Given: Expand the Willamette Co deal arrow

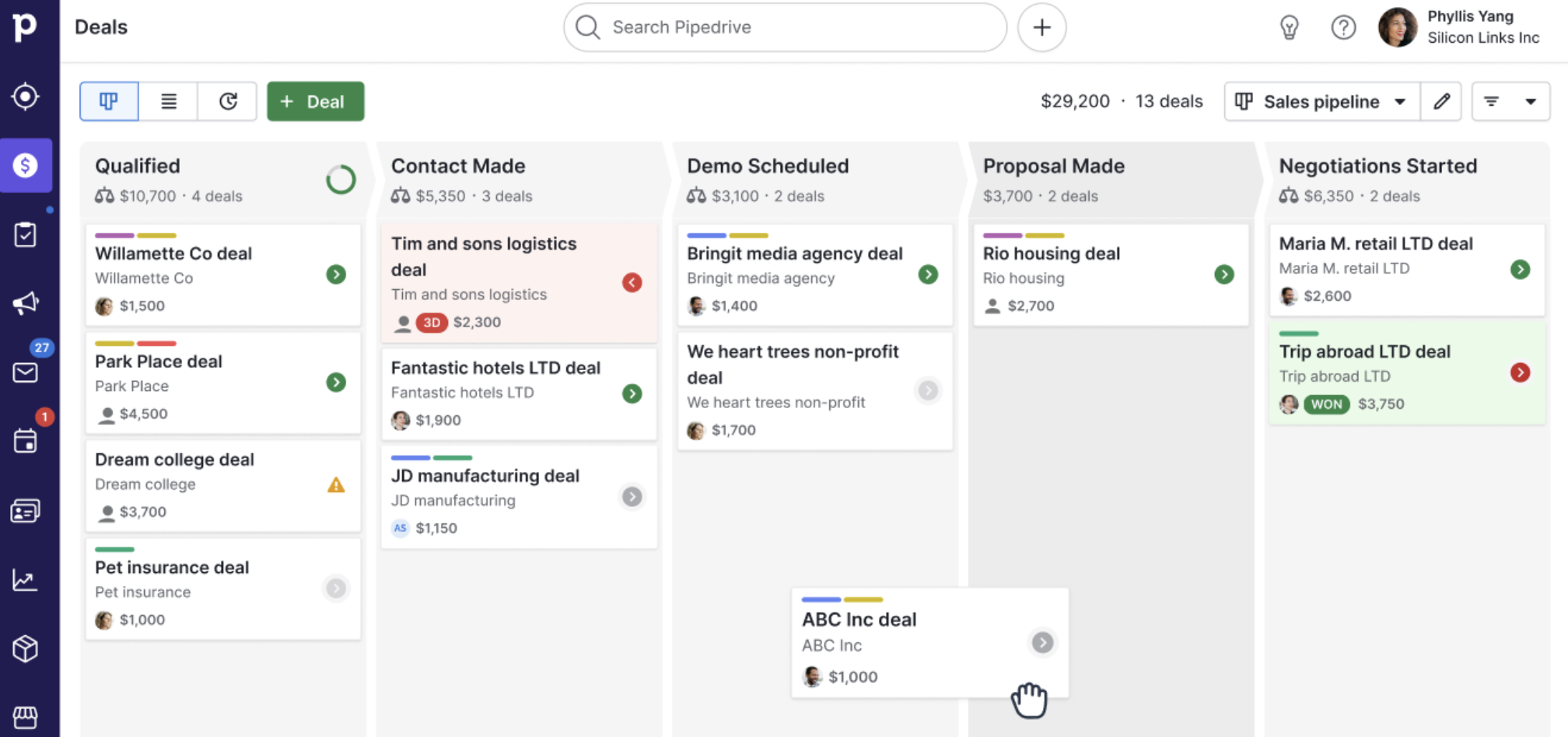Looking at the screenshot, I should tap(335, 274).
